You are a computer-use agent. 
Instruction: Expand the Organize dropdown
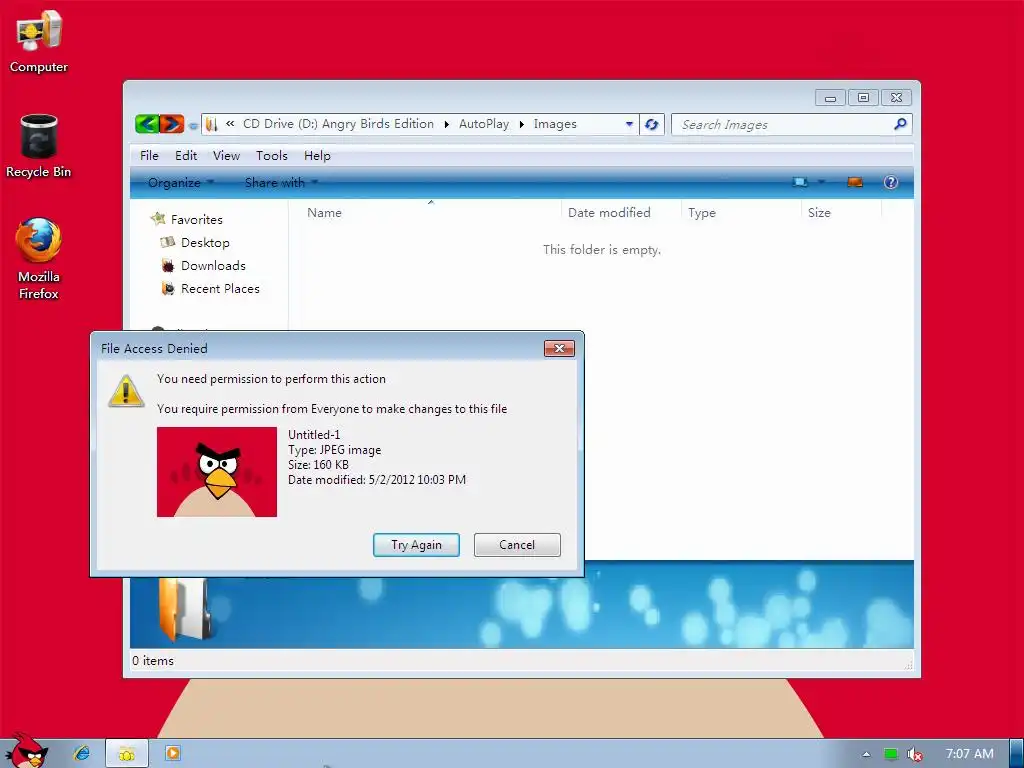point(181,183)
